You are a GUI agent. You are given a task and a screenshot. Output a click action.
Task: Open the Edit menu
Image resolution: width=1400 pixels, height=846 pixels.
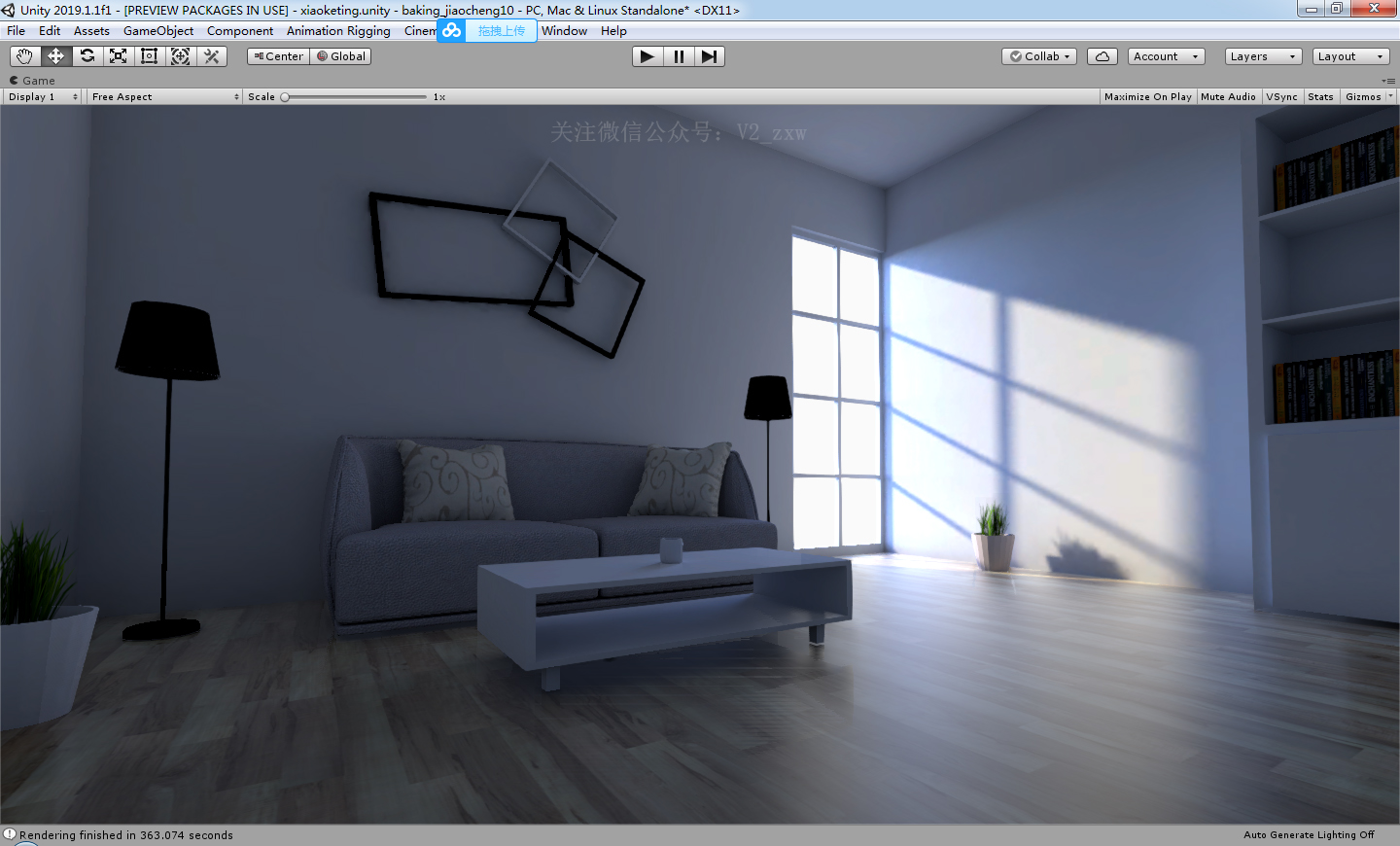click(x=50, y=31)
